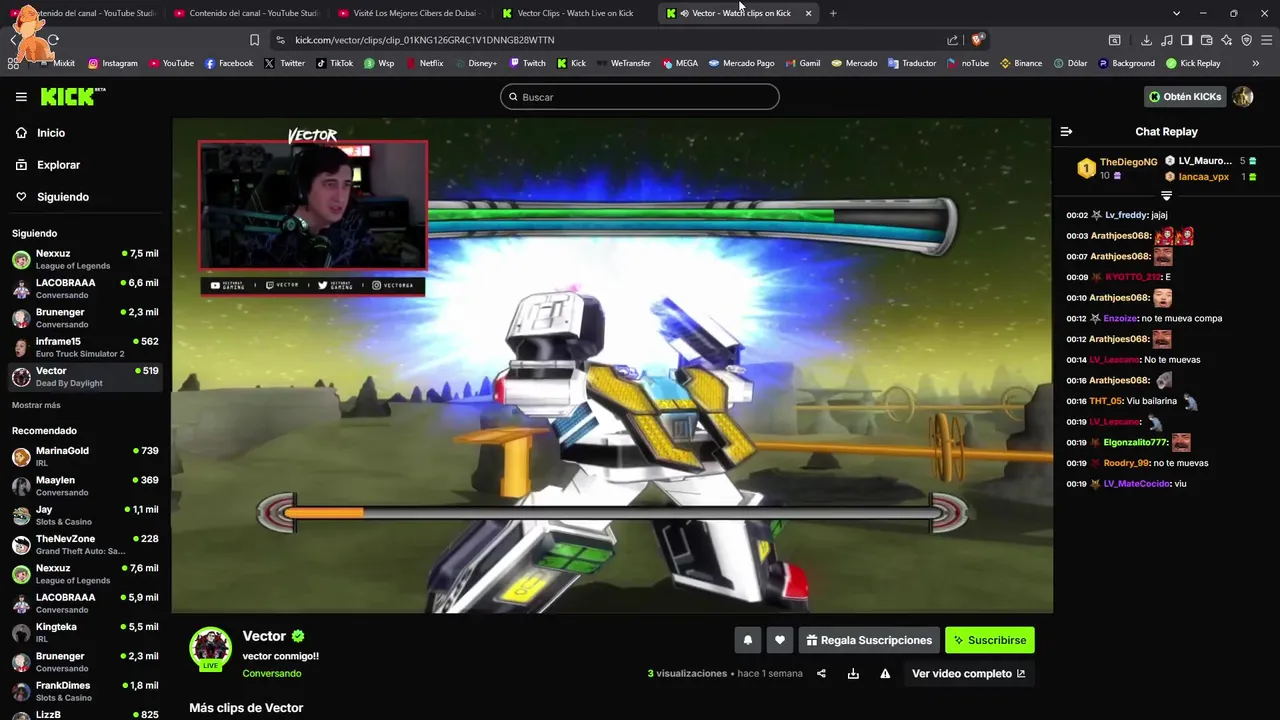Open a new browser tab
The width and height of the screenshot is (1280, 720).
[x=833, y=13]
